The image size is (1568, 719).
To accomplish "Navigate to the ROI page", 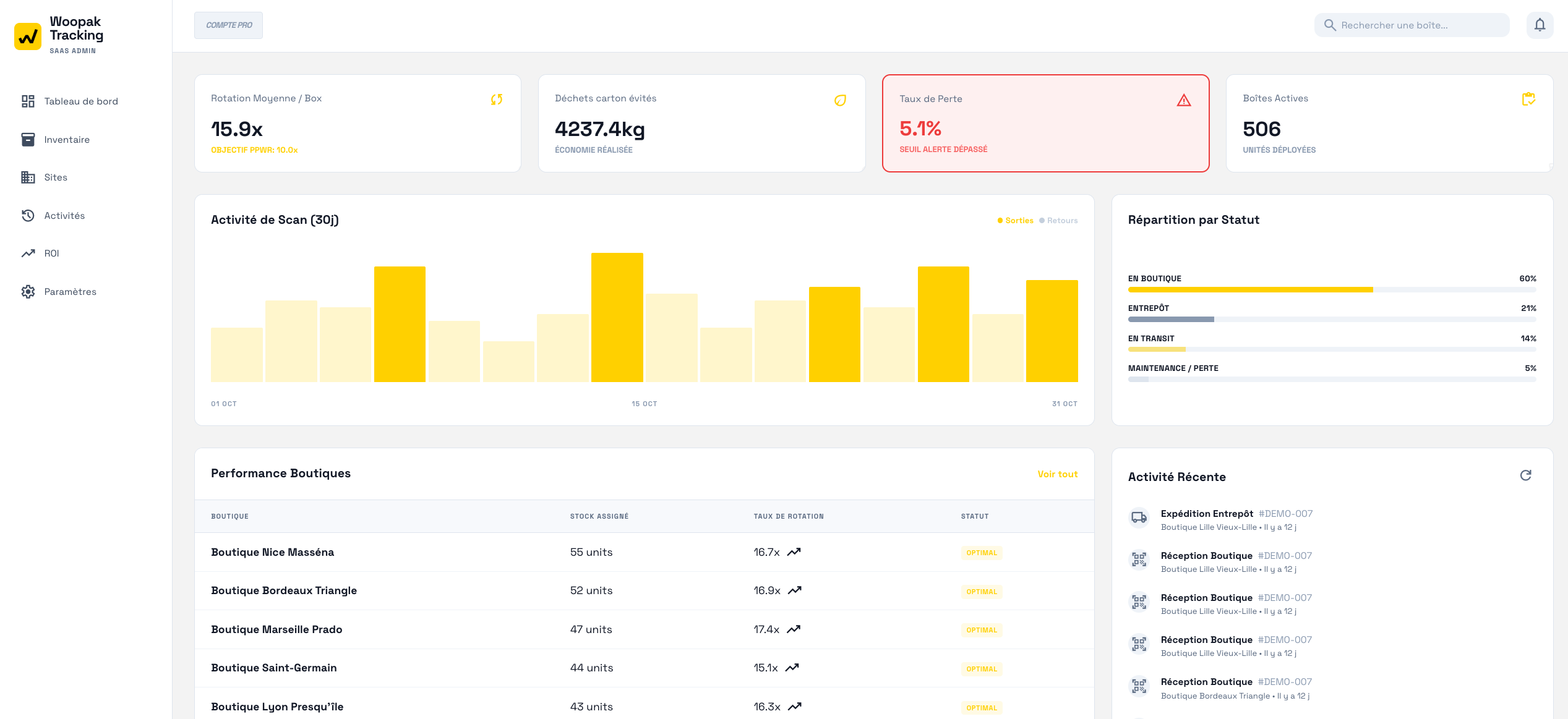I will (51, 253).
